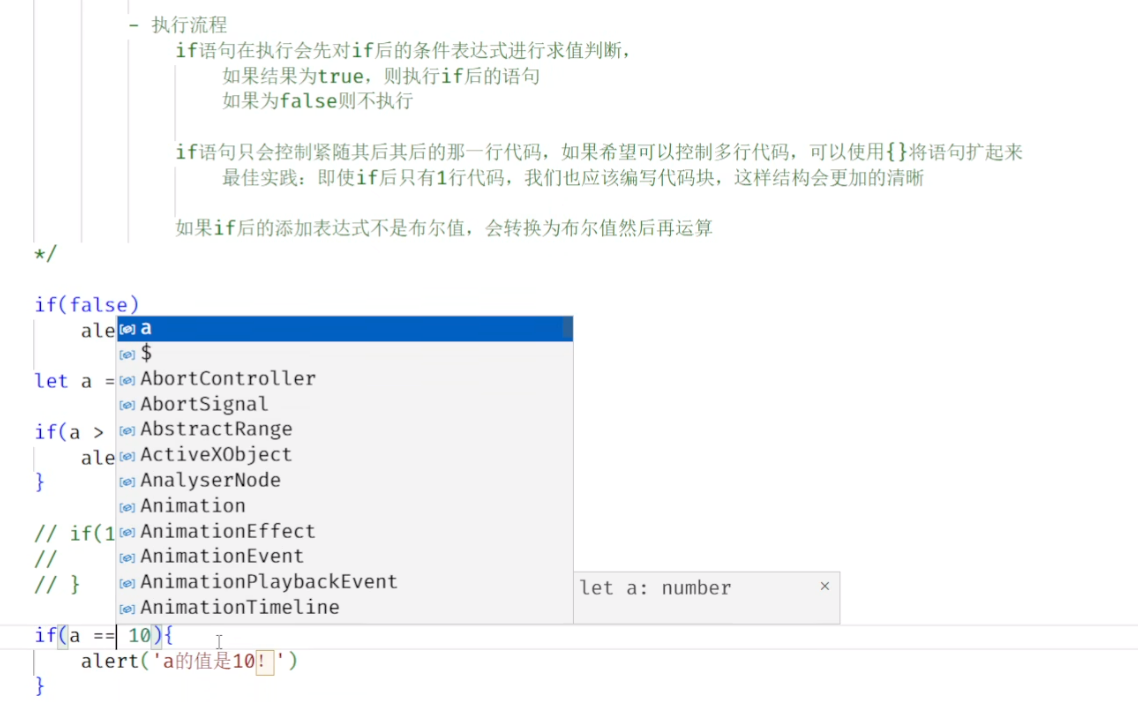Choose AnimationTimeline suggestion
The image size is (1138, 702).
(x=345, y=608)
